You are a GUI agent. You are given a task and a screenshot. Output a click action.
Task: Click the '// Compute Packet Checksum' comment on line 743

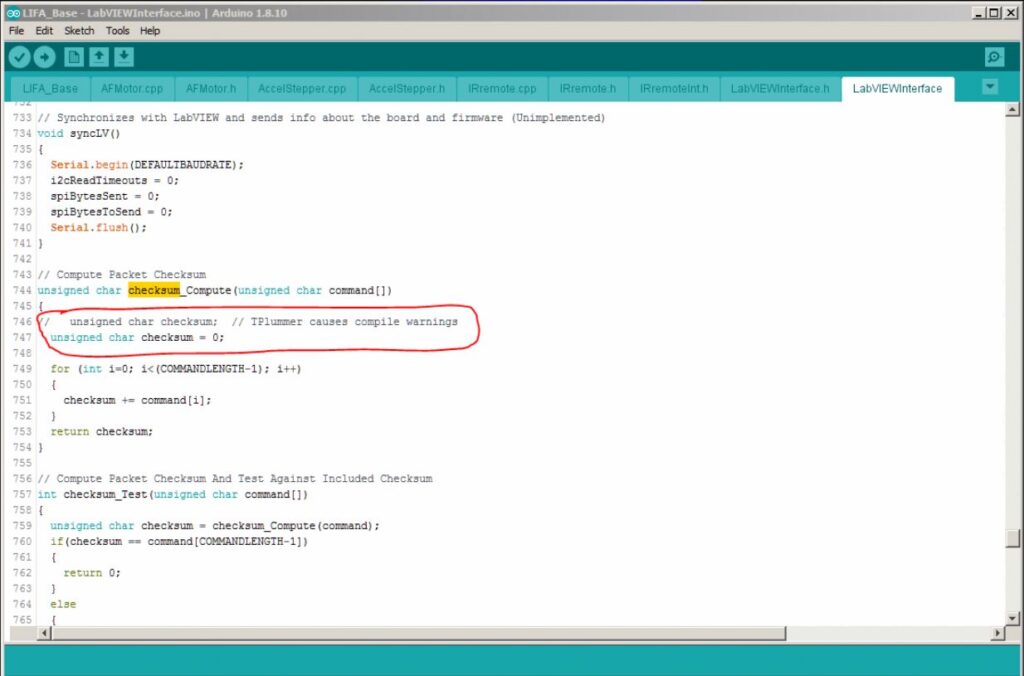tap(121, 274)
